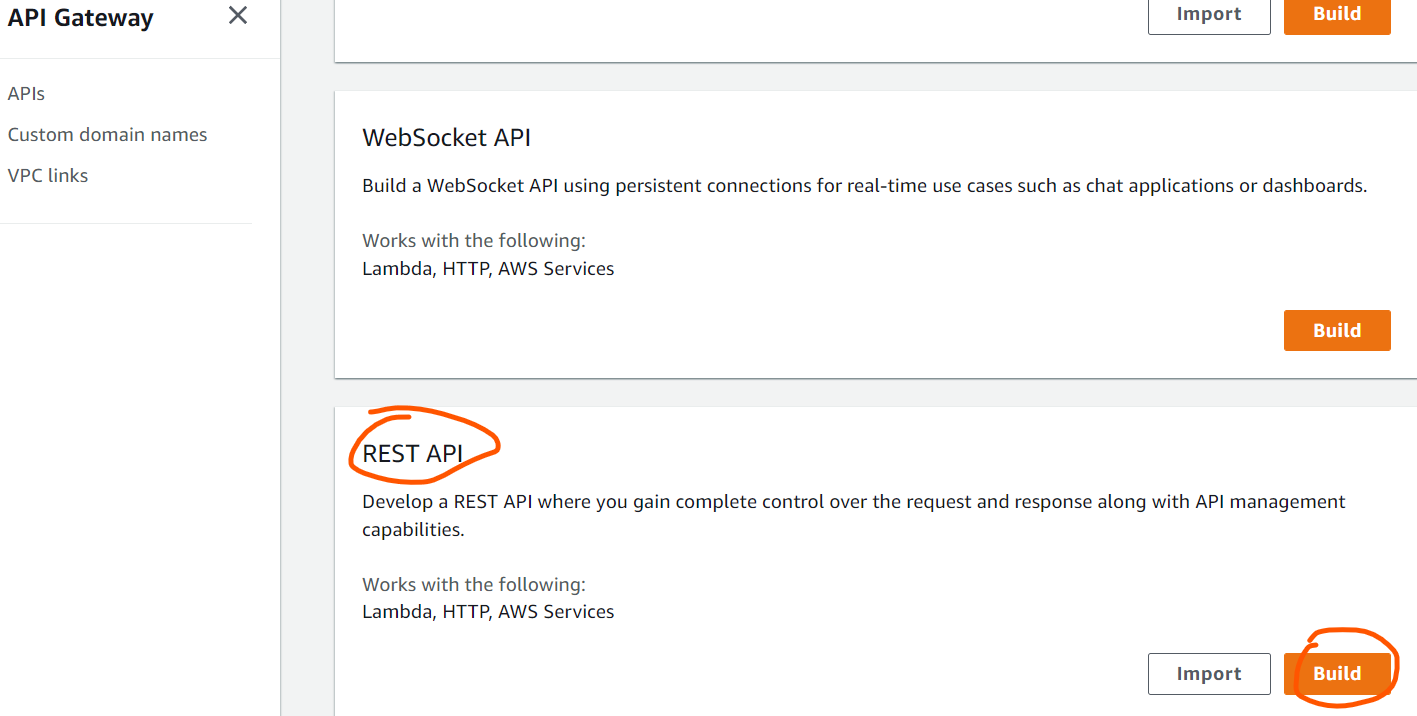Click the WebSocket persistent connections description
Viewport: 1417px width, 716px height.
coord(864,186)
